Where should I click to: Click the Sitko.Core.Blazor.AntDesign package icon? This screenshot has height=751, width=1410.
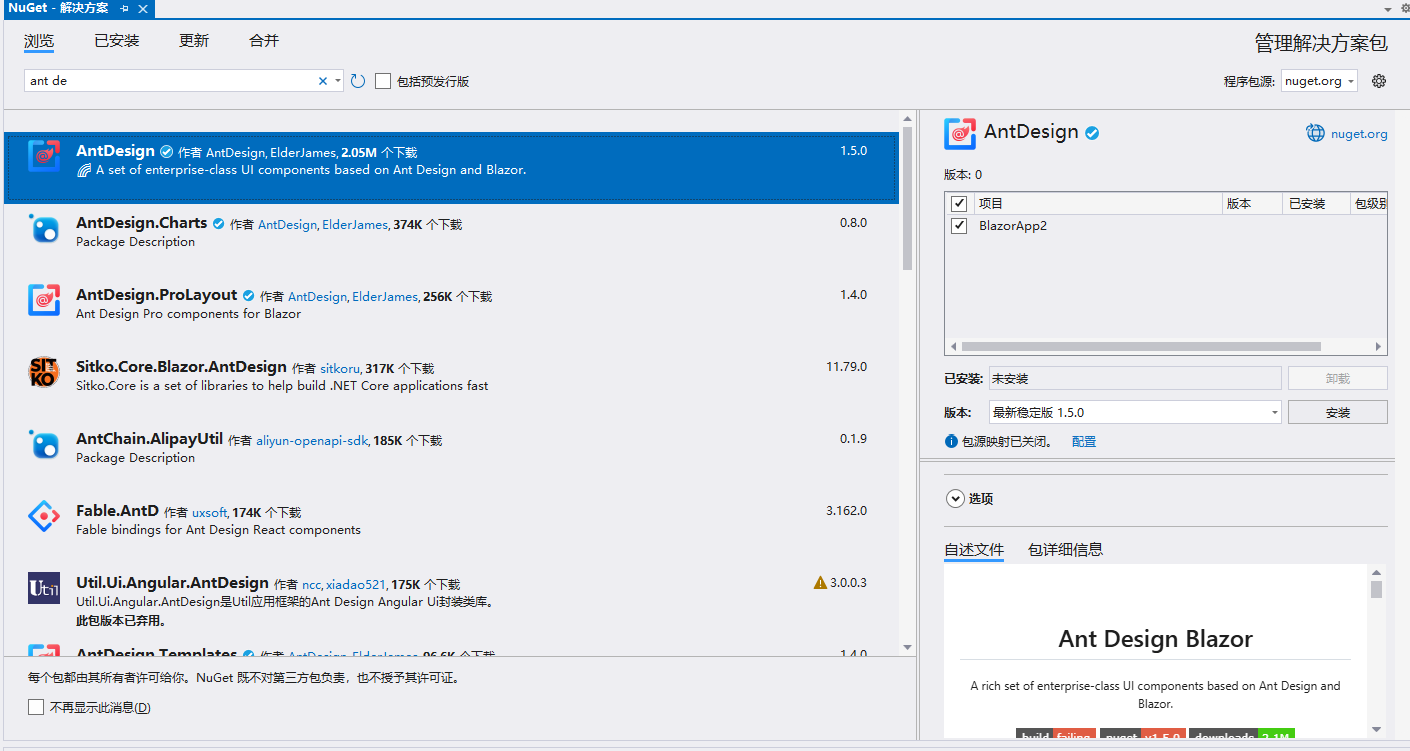click(44, 372)
